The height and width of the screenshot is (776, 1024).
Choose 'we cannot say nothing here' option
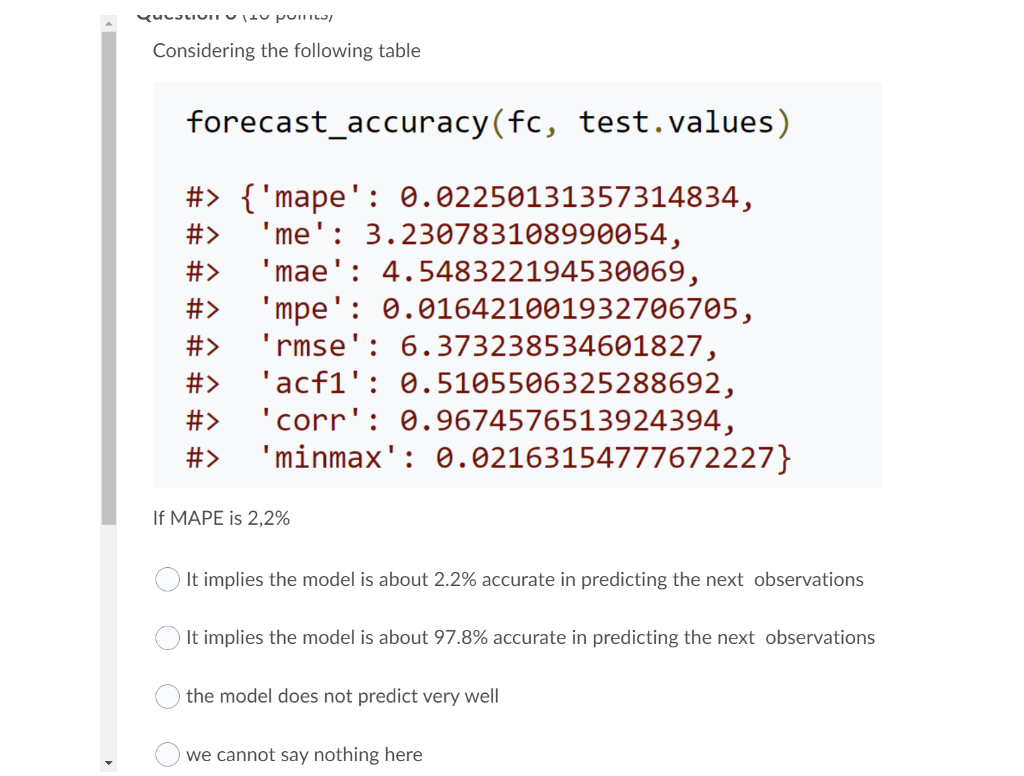[167, 755]
